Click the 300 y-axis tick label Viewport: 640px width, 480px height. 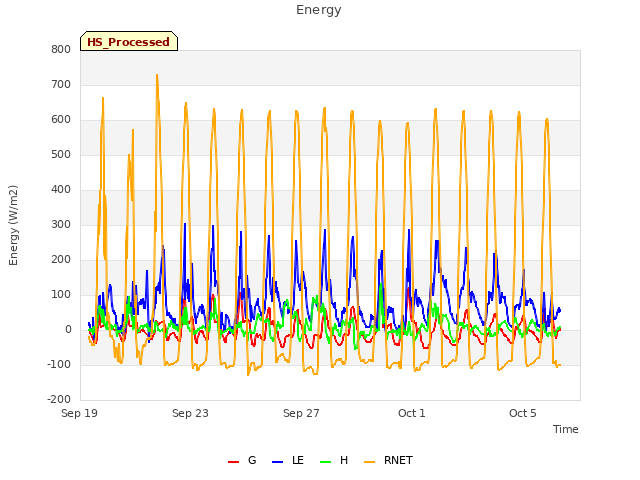61,224
